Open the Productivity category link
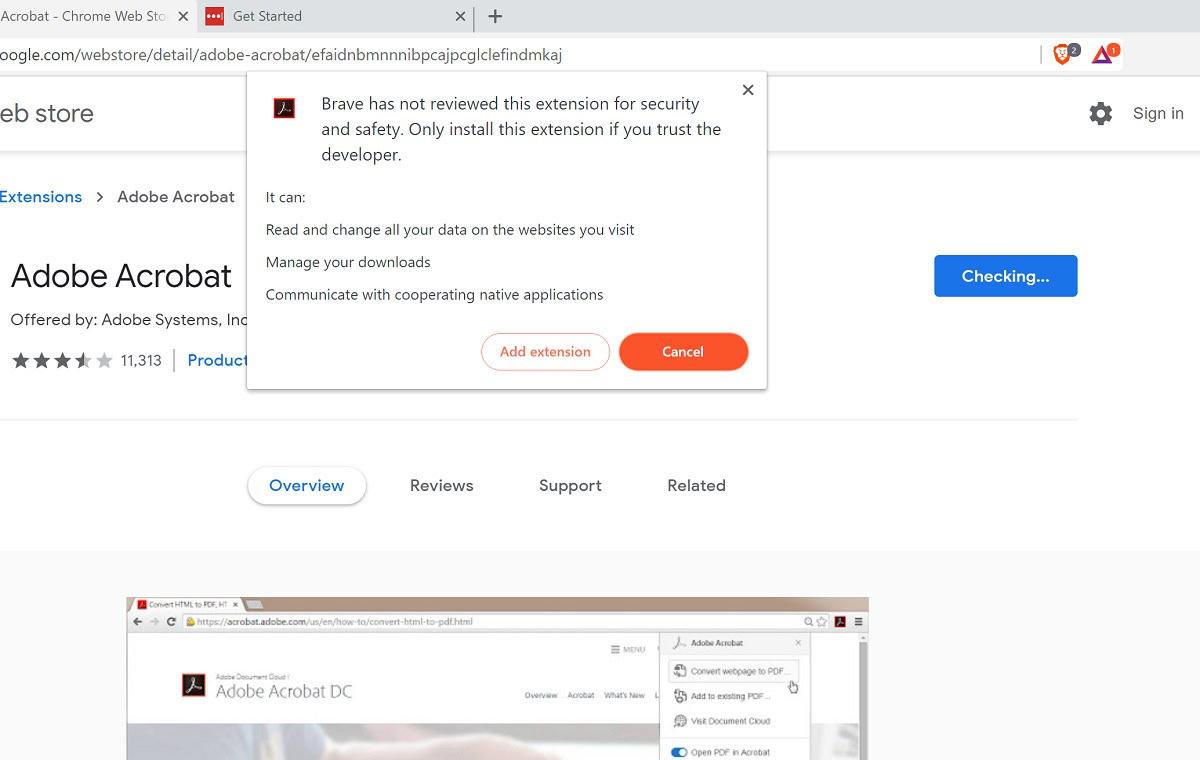This screenshot has height=760, width=1200. pyautogui.click(x=217, y=360)
